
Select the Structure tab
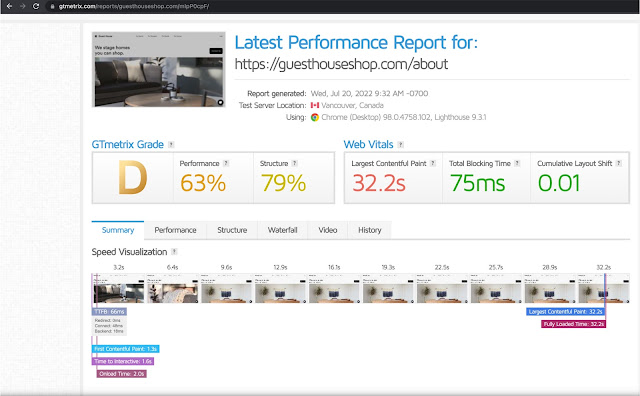point(232,230)
